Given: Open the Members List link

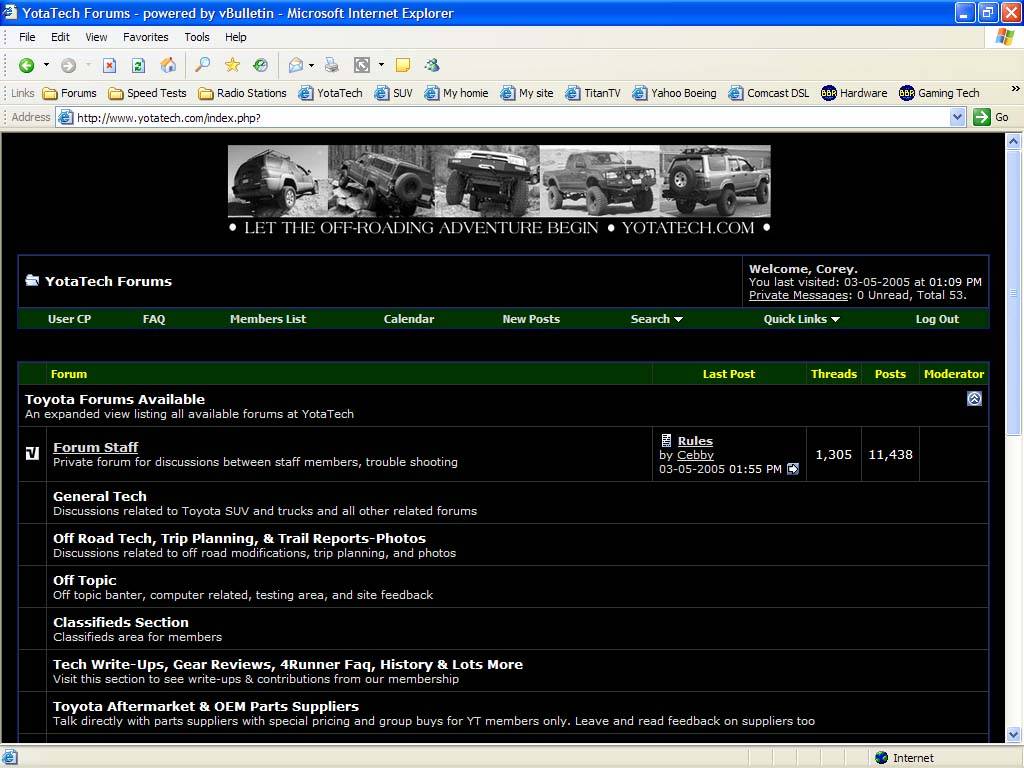Looking at the screenshot, I should 268,319.
